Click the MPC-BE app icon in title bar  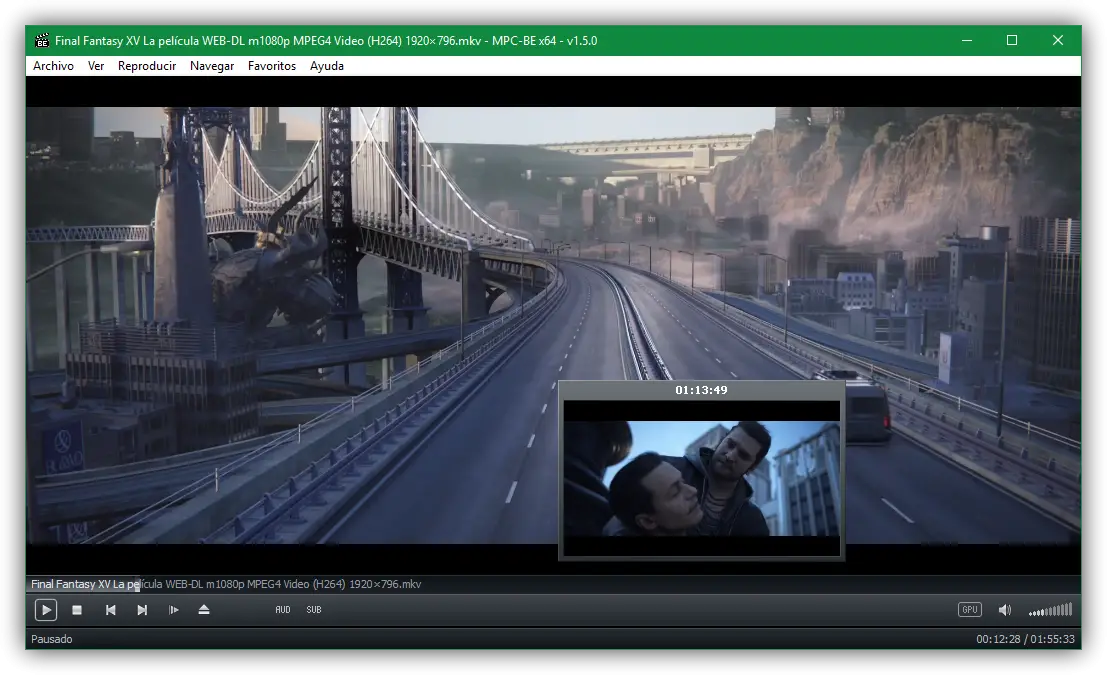[42, 40]
